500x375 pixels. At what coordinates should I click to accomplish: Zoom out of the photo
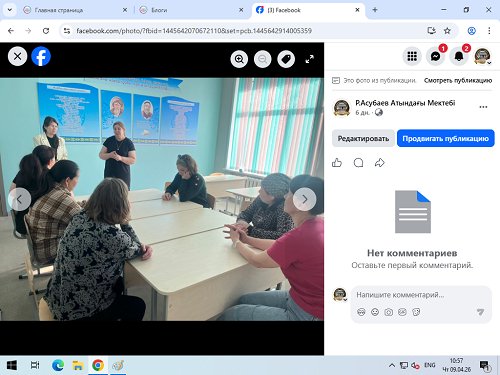(x=263, y=59)
